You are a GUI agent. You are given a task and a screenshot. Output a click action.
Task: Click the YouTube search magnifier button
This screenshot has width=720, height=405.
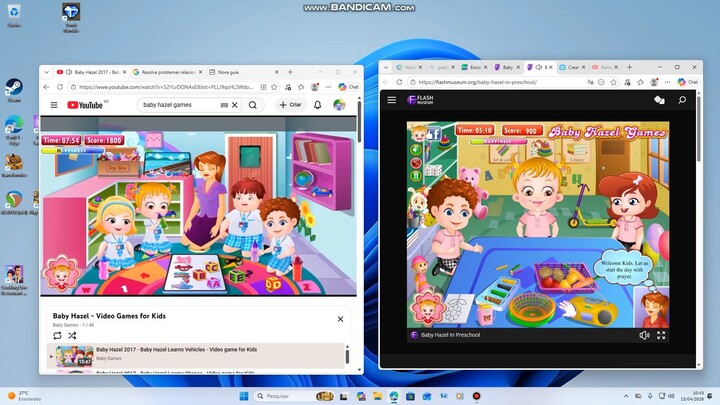coord(253,105)
